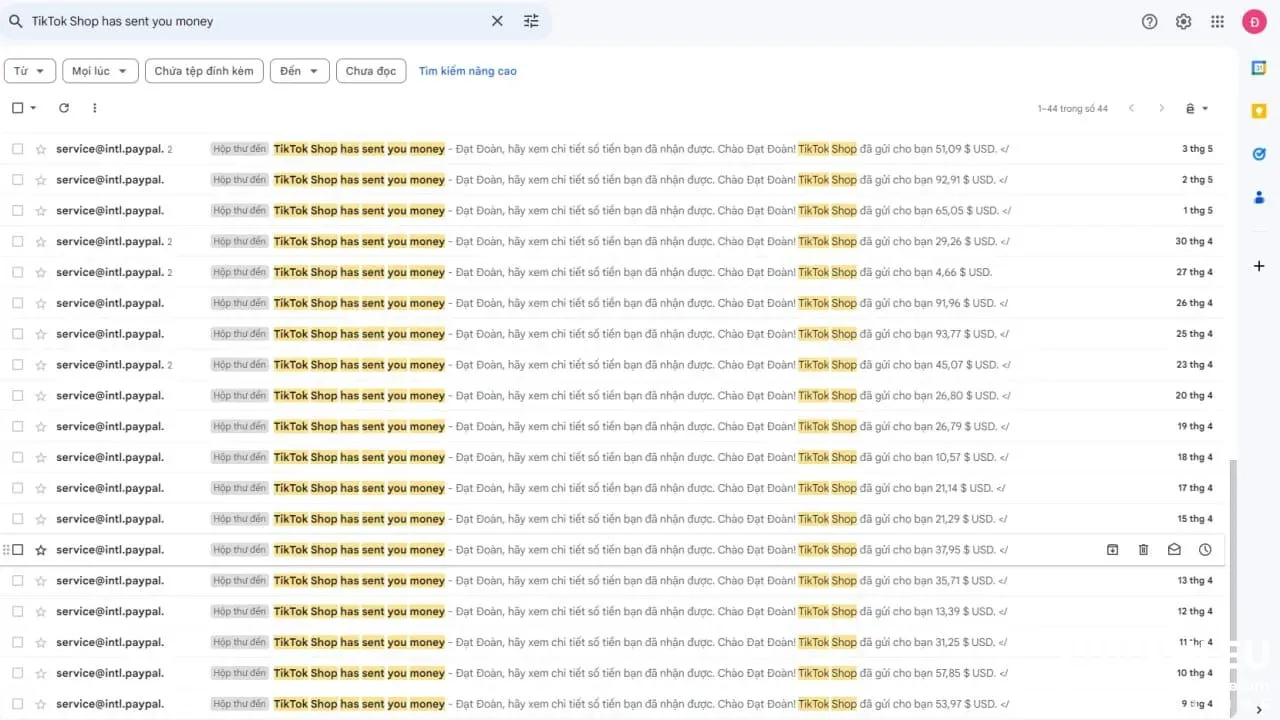
Task: Tick the checkbox for the 37,95 $ USD email
Action: pyautogui.click(x=17, y=550)
